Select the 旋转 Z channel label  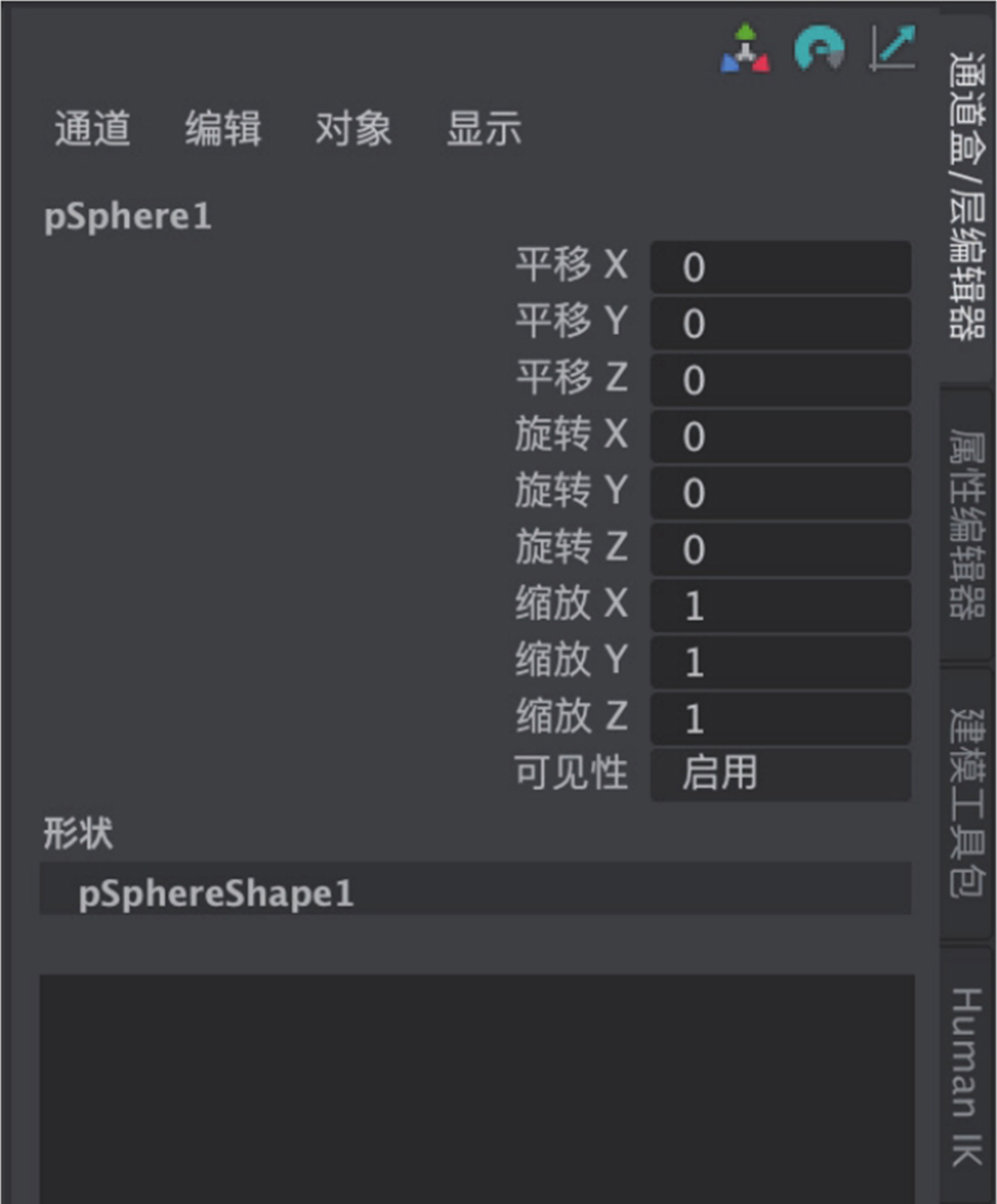(x=571, y=548)
